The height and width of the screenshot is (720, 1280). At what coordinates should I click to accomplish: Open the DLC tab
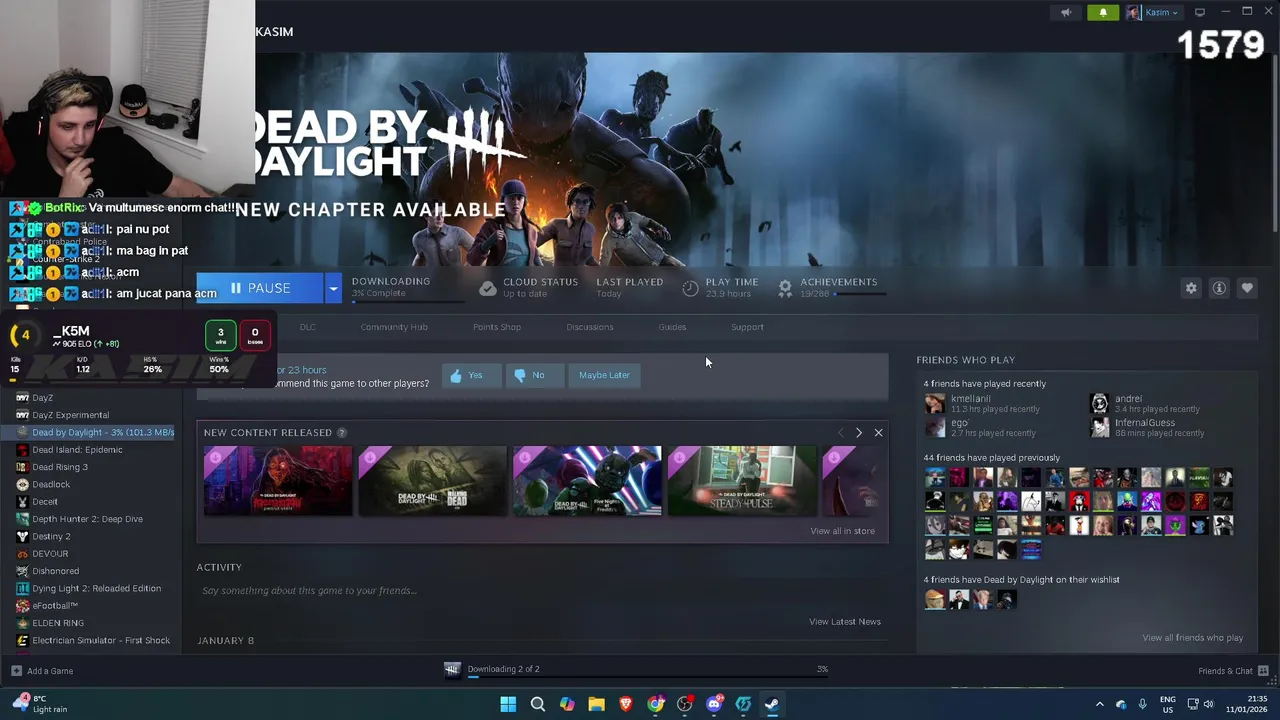click(307, 327)
